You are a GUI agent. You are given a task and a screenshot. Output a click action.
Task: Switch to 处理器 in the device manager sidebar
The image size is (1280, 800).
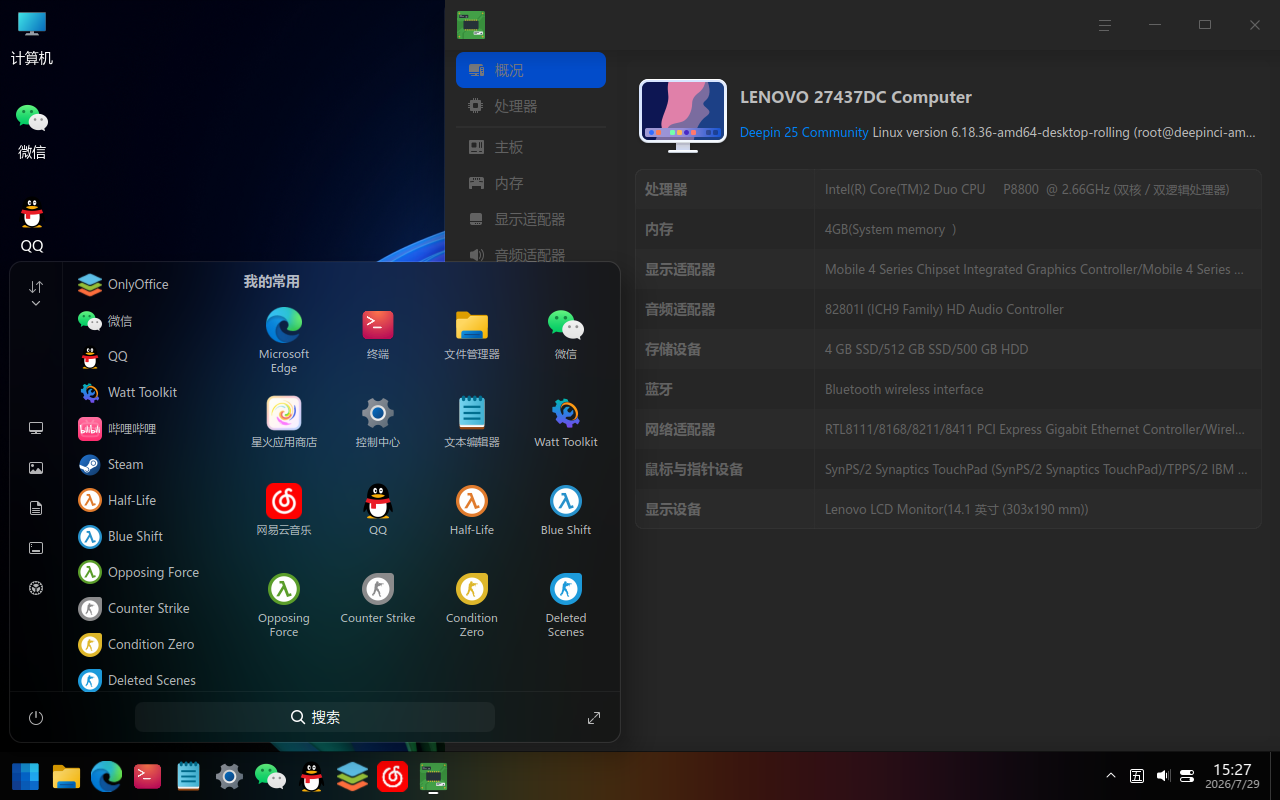[531, 106]
